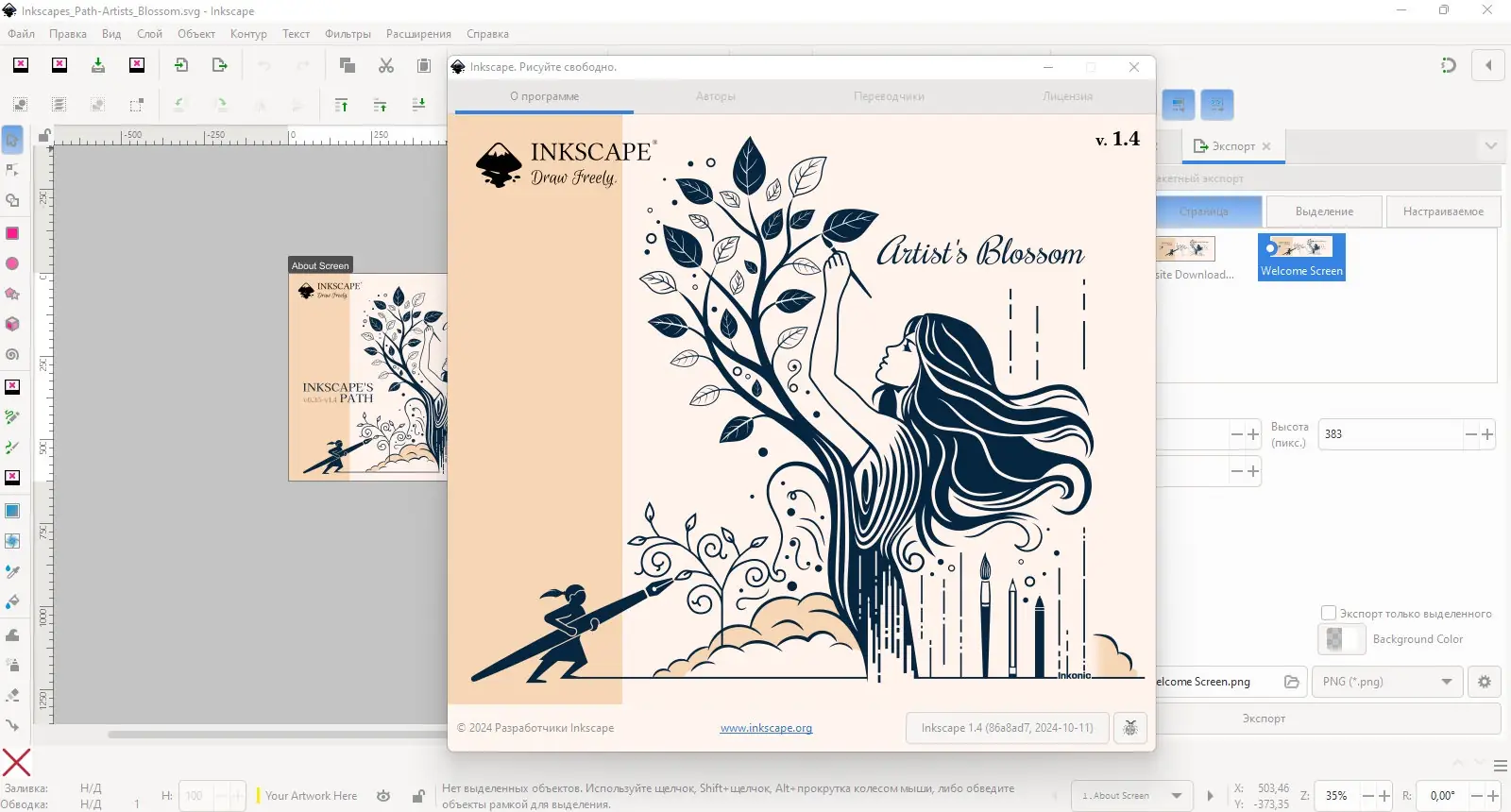
Task: Open the Фильтры menu
Action: [348, 34]
